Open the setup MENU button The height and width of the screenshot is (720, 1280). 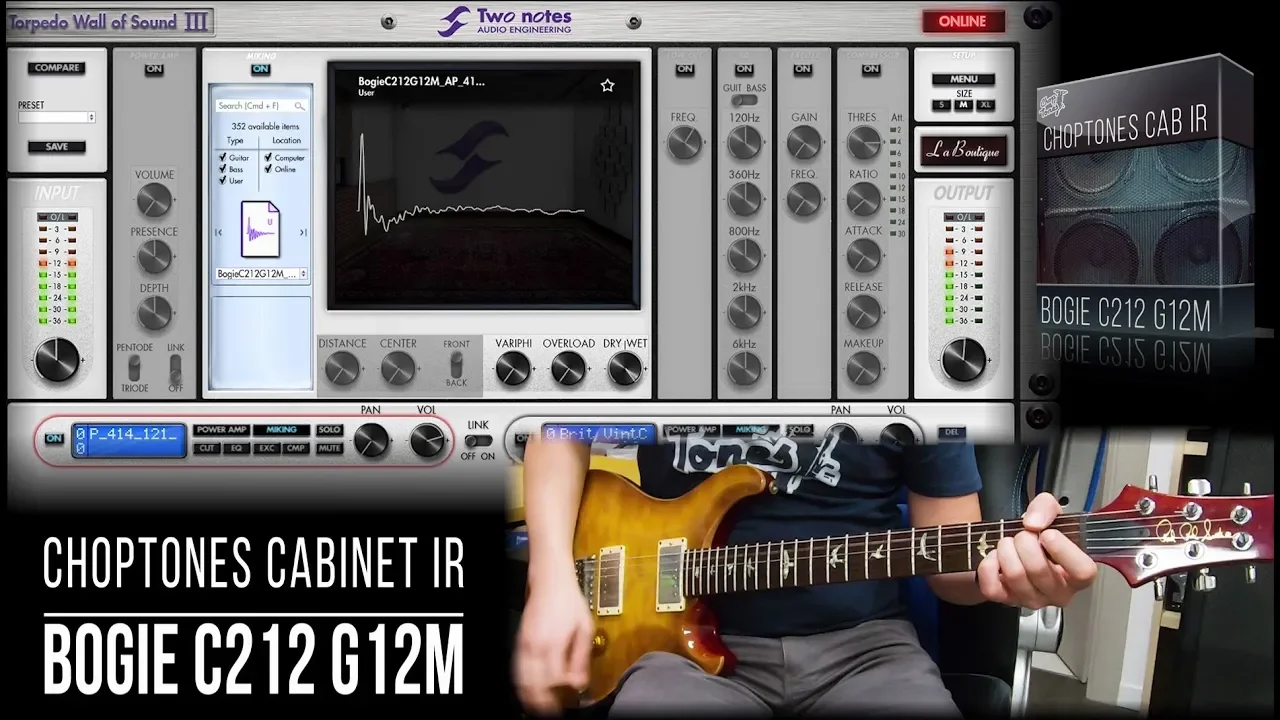(963, 79)
